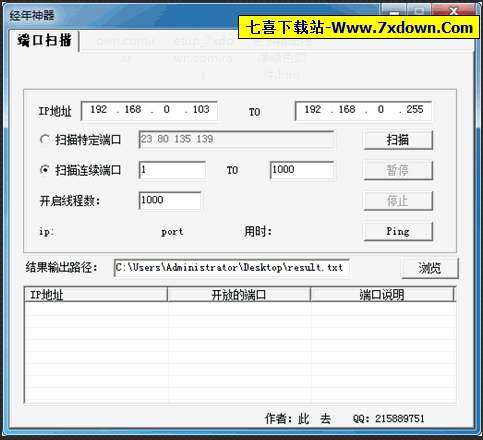Image resolution: width=483 pixels, height=440 pixels.
Task: Click the 开放的端口 column header
Action: click(x=239, y=295)
